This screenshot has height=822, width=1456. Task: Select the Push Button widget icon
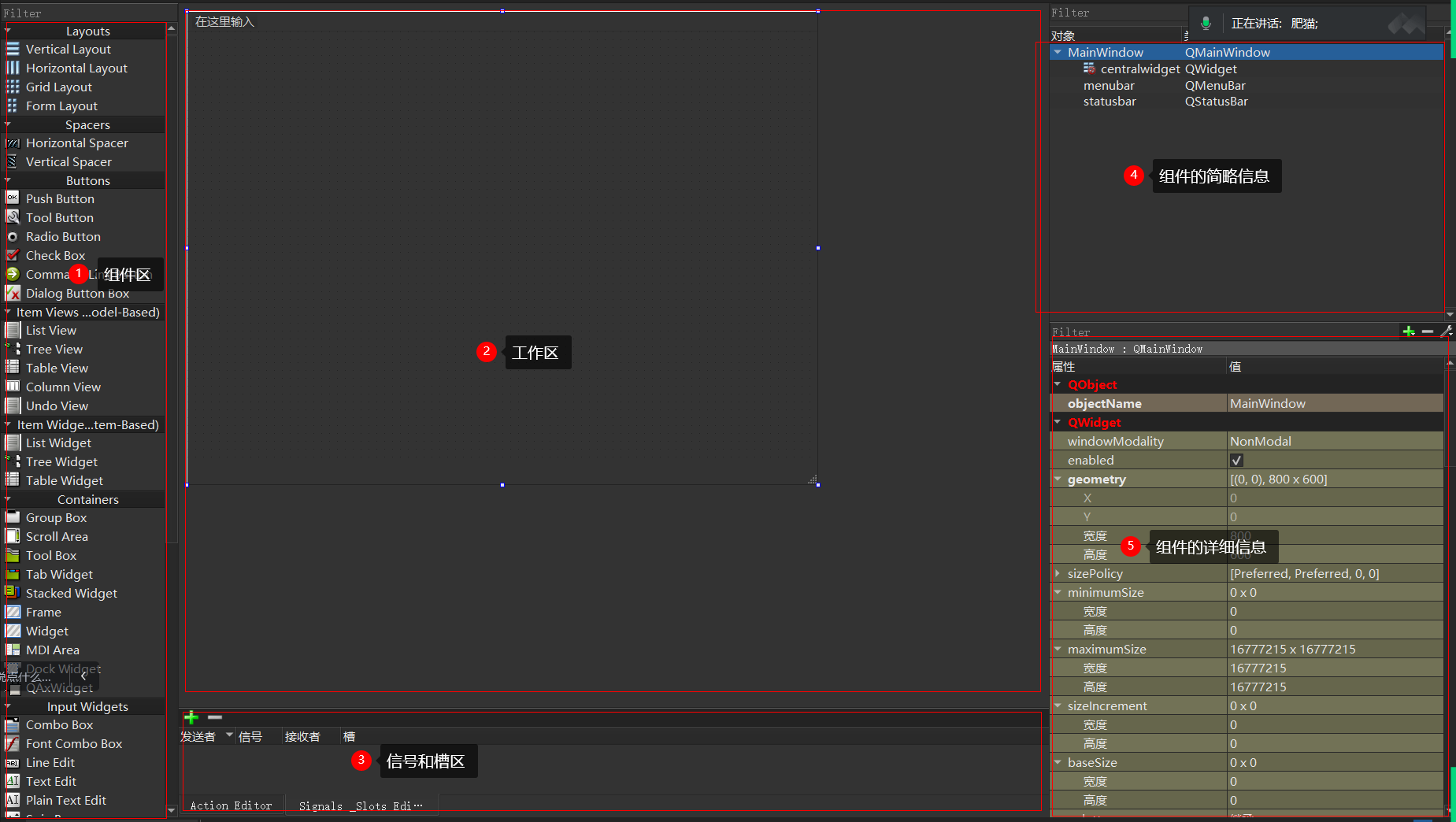[x=13, y=198]
